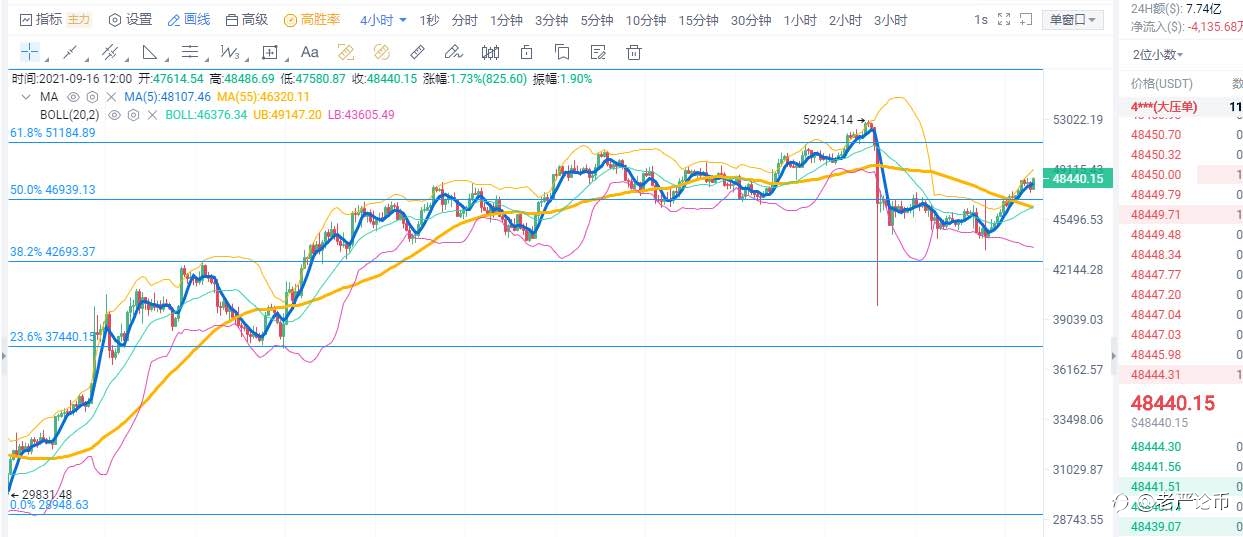The width and height of the screenshot is (1243, 537).
Task: Switch to 3小时 timeframe
Action: (x=890, y=20)
